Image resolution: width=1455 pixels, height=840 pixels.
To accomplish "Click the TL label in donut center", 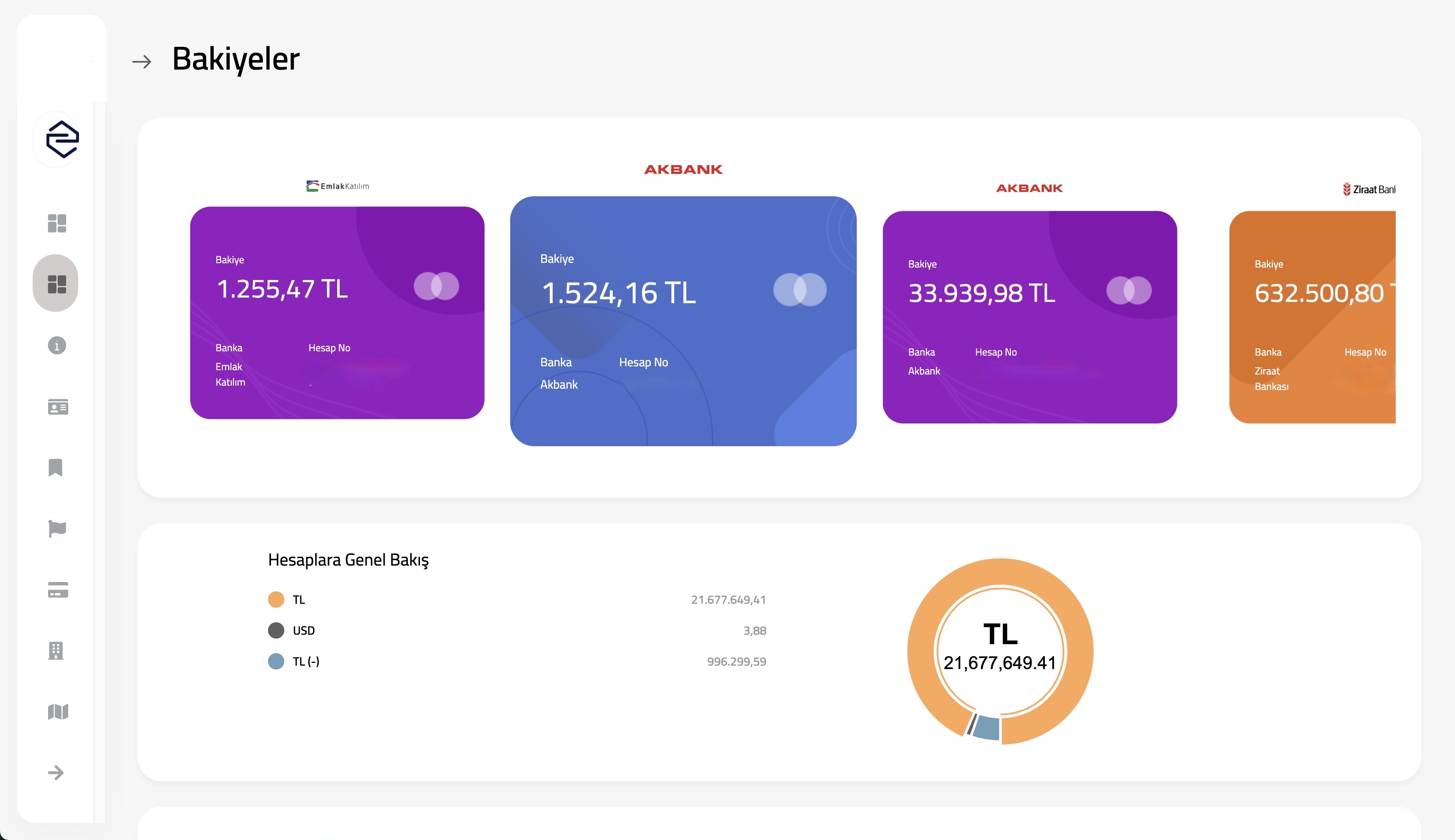I will (x=1000, y=634).
